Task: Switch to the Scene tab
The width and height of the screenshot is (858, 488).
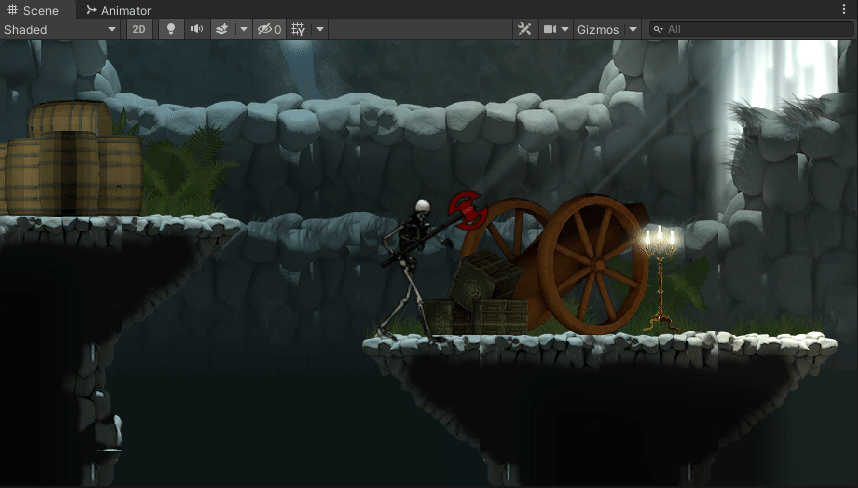Action: click(x=33, y=10)
